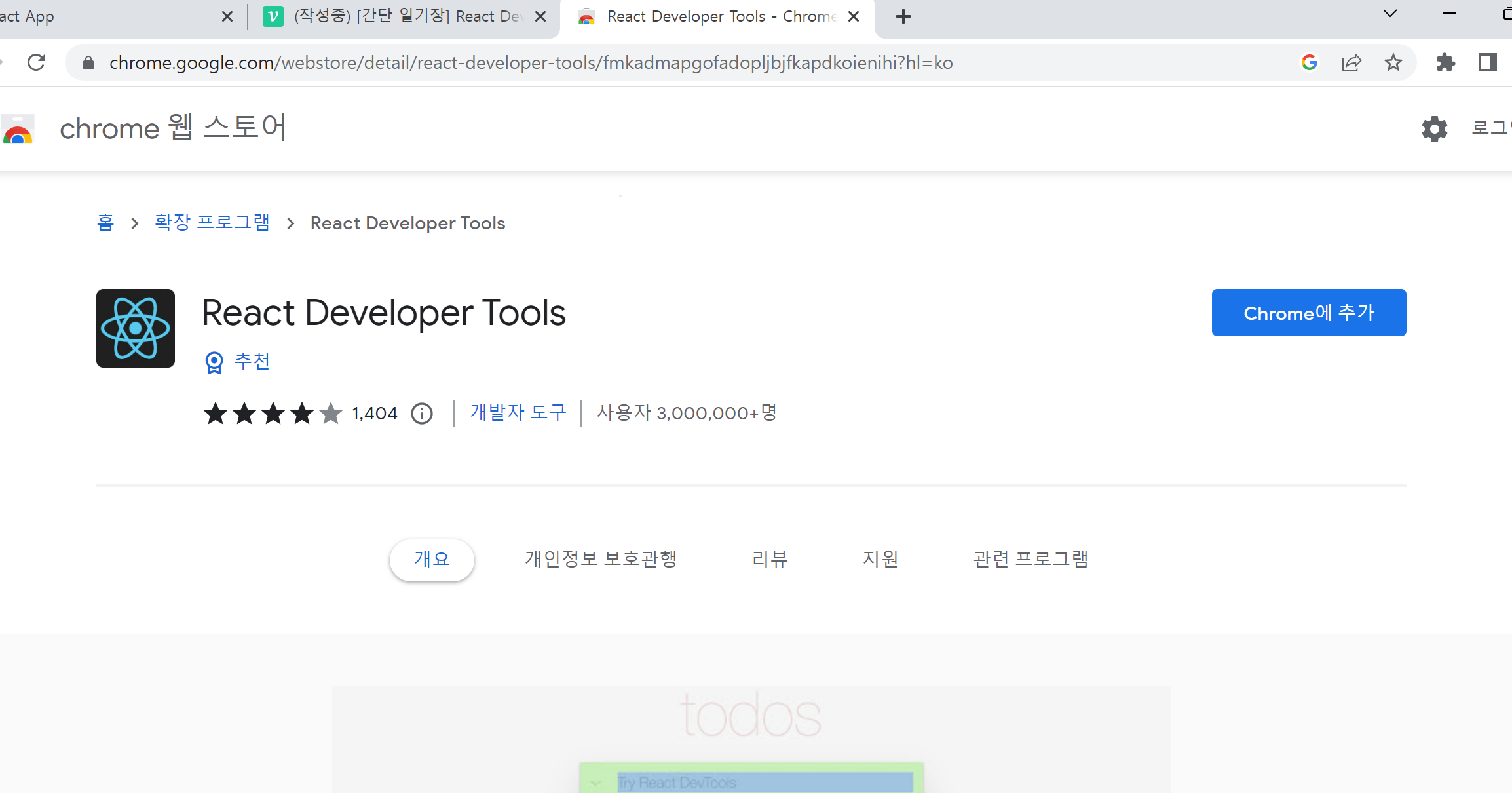1512x793 pixels.
Task: Open the 확장 프로그램 breadcrumb link
Action: 212,223
